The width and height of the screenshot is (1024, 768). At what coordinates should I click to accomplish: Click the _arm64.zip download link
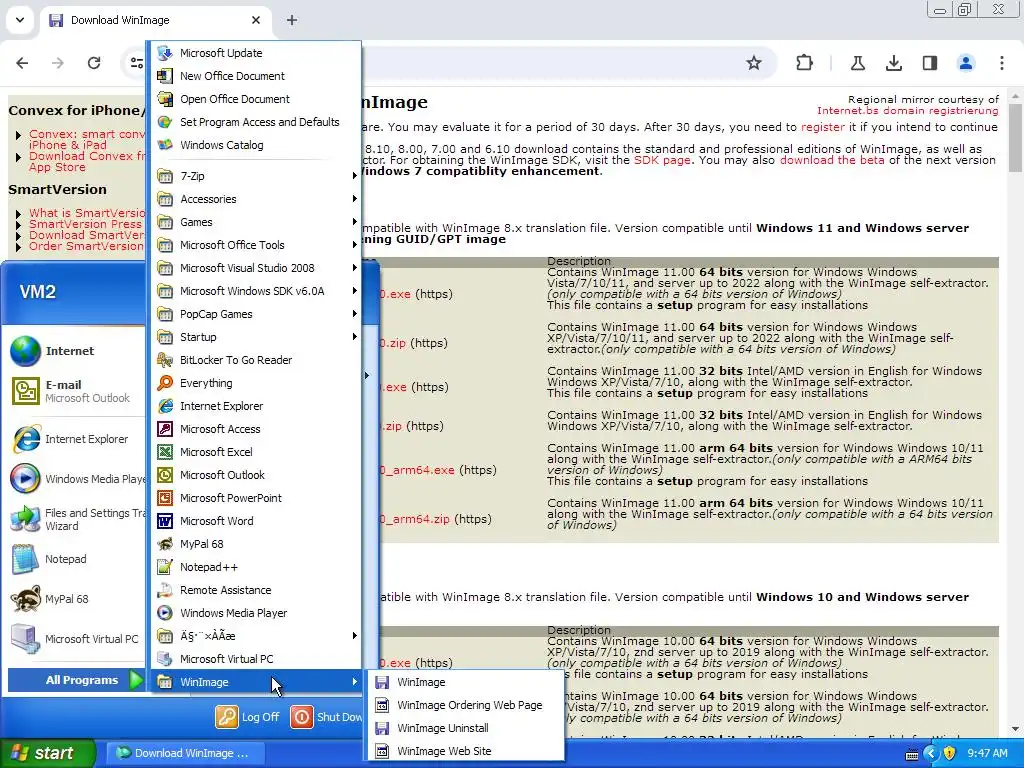pos(415,519)
